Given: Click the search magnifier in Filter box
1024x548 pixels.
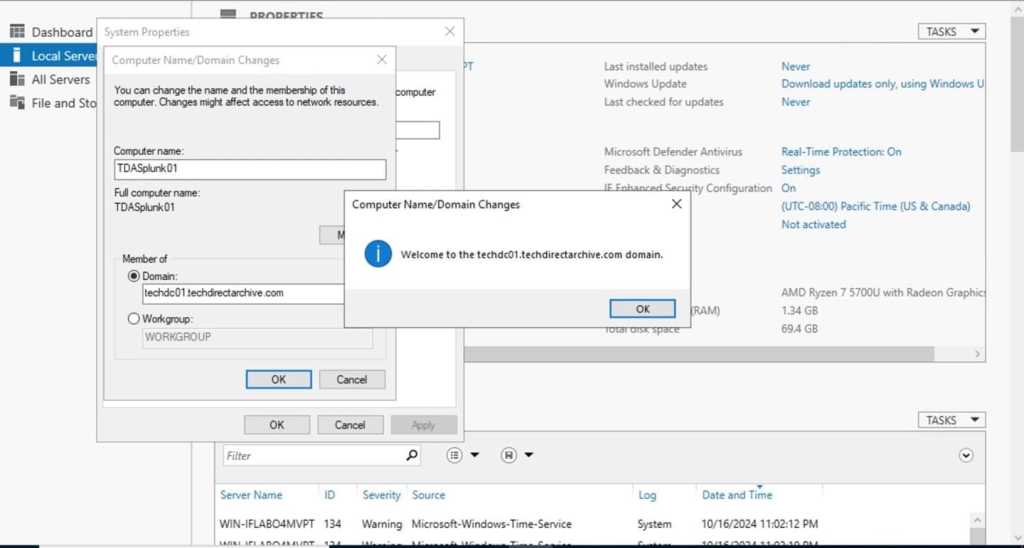Looking at the screenshot, I should pos(412,455).
